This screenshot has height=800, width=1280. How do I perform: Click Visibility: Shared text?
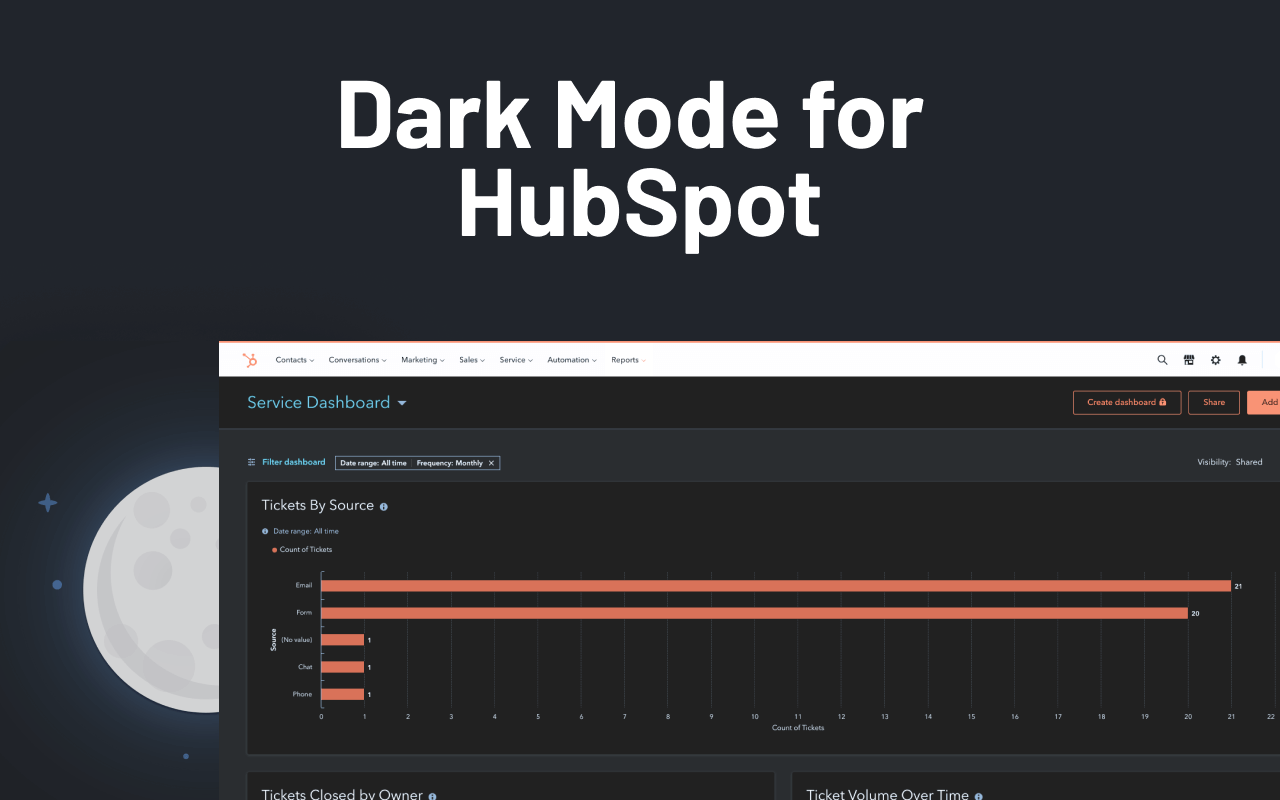pyautogui.click(x=1229, y=462)
